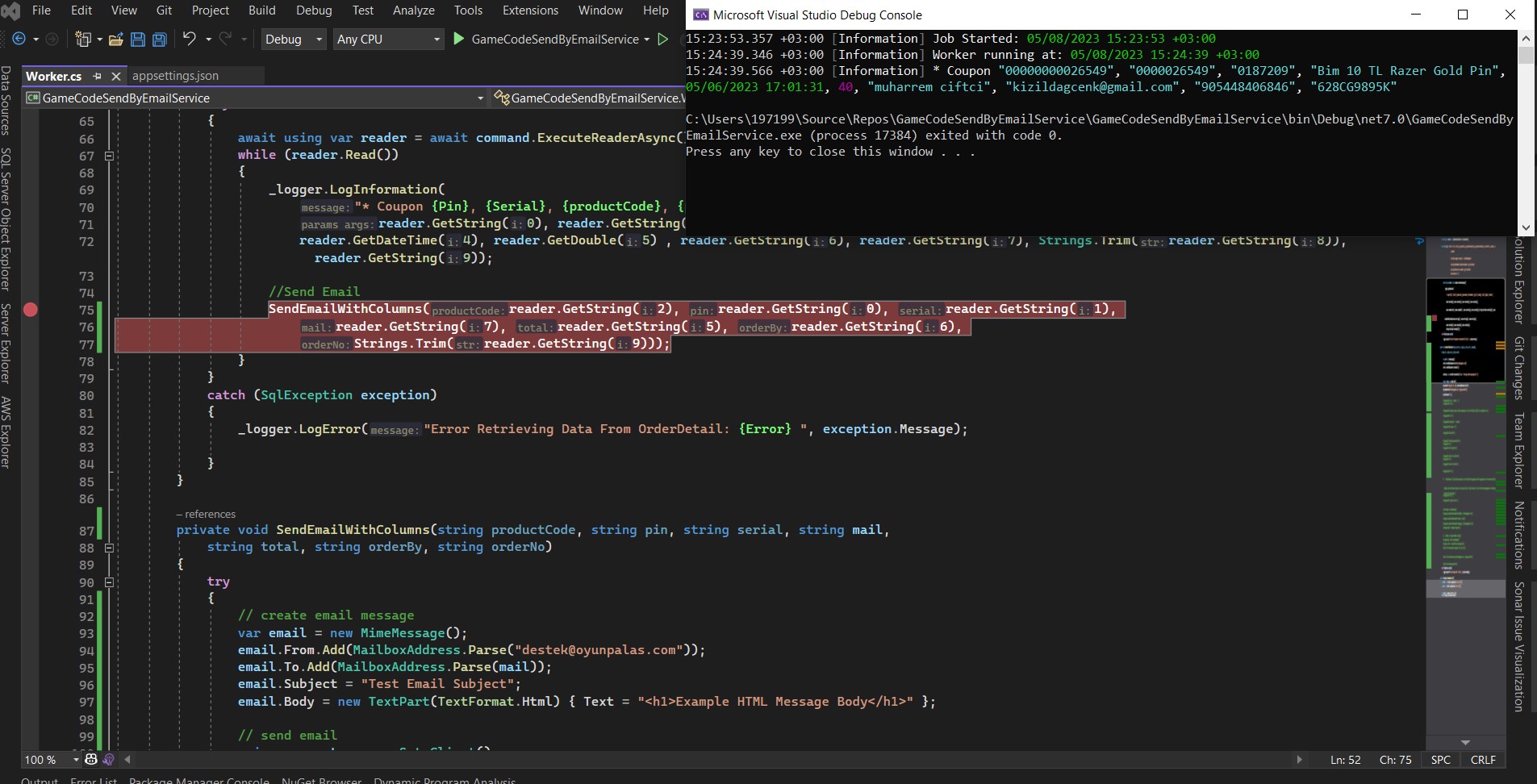Open the File menu
Viewport: 1537px width, 784px height.
pos(41,10)
